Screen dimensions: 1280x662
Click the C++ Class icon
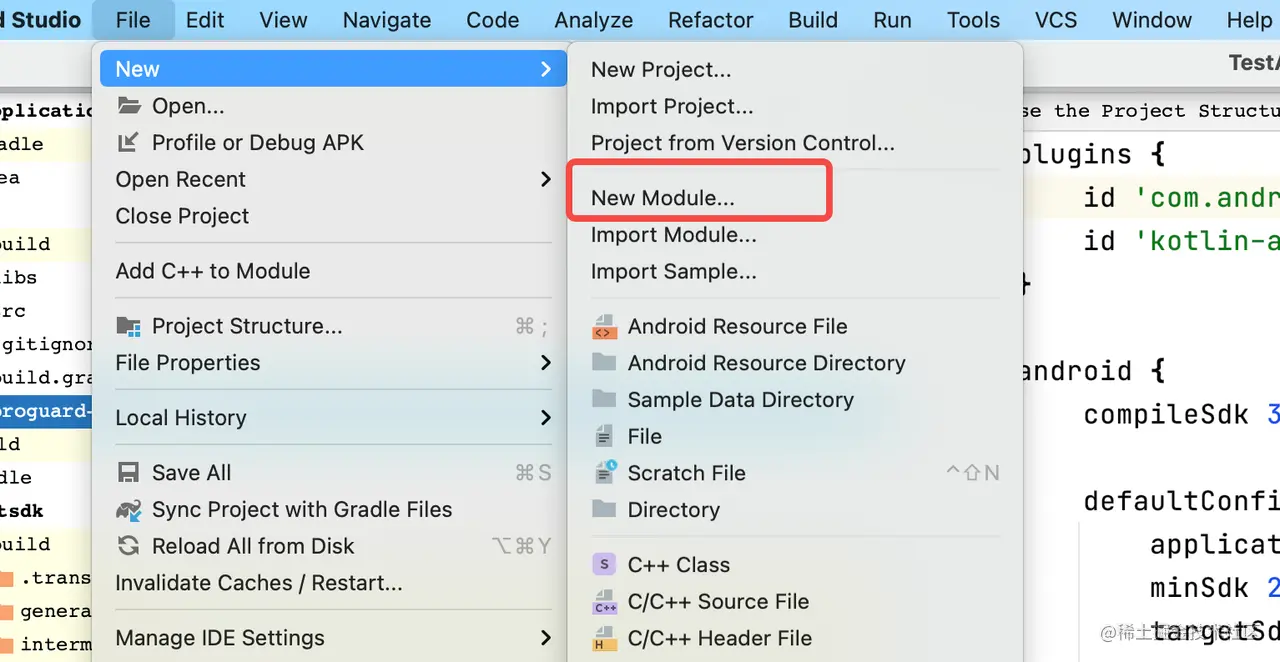tap(604, 565)
